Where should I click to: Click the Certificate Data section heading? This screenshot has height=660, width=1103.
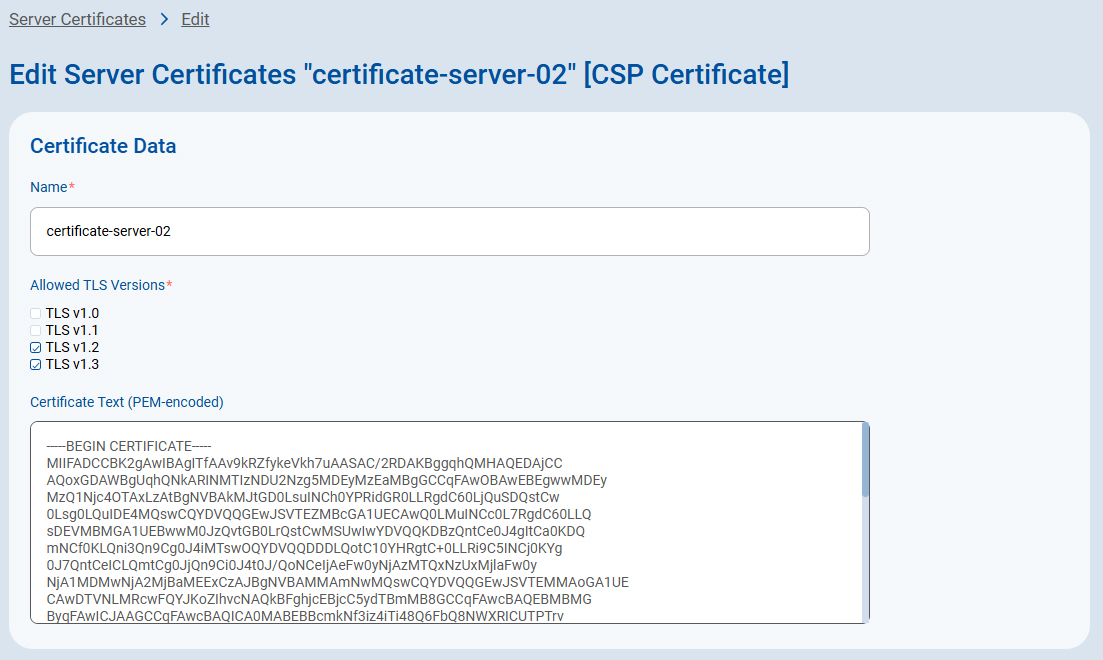[103, 146]
